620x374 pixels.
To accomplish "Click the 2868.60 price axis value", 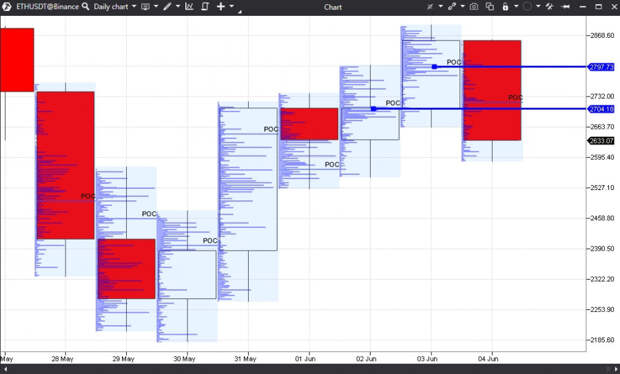I will 602,36.
